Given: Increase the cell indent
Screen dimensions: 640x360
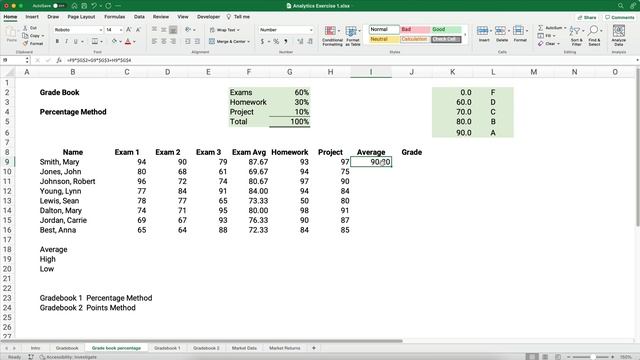Looking at the screenshot, I should tap(197, 41).
